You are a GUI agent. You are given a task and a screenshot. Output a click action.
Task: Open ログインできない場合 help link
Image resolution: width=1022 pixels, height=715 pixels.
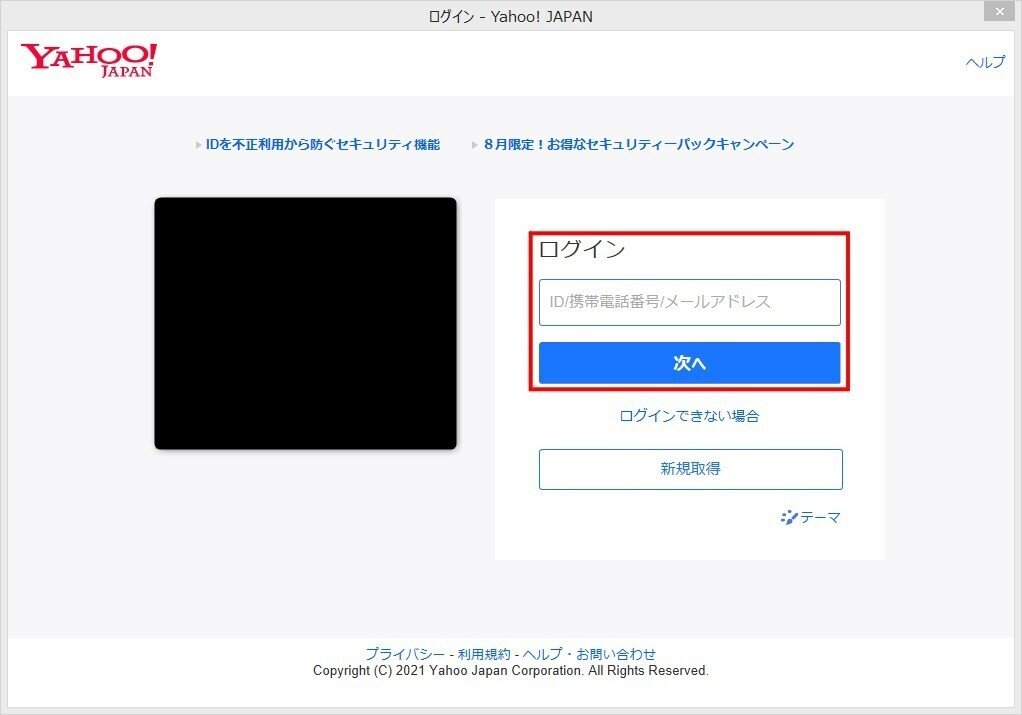(x=690, y=416)
